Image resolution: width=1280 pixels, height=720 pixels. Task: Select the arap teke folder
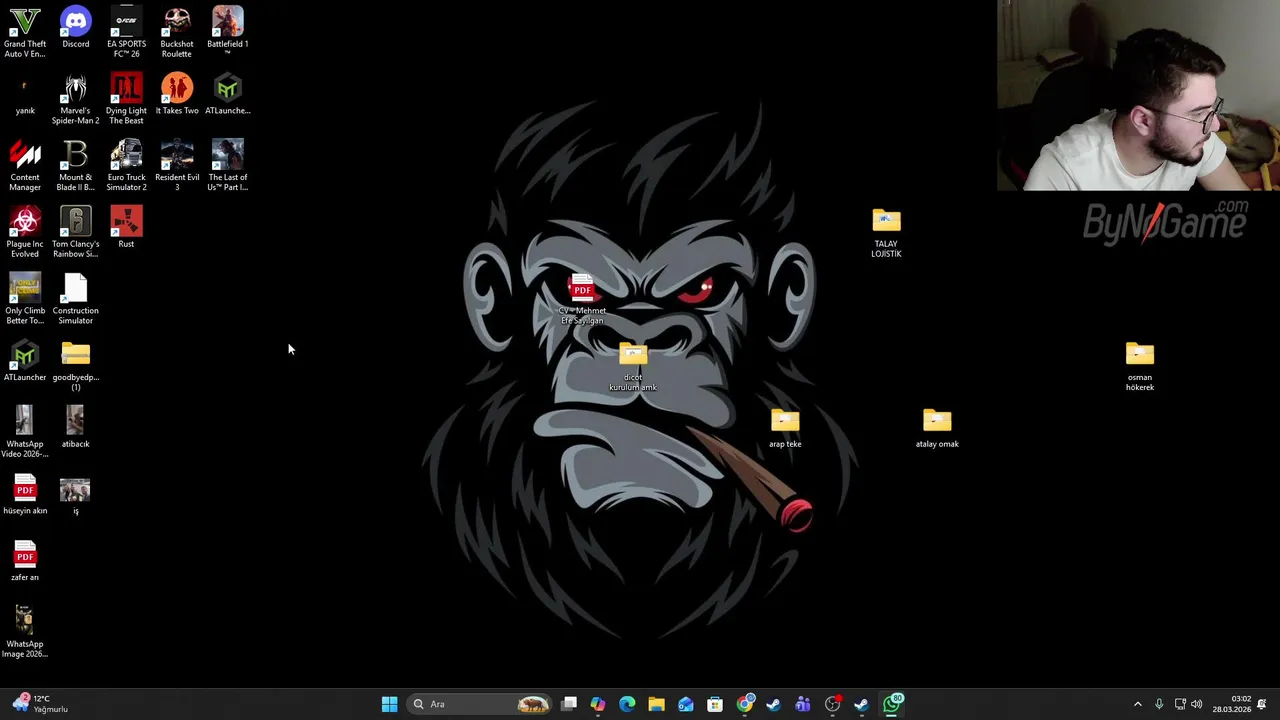(x=785, y=428)
